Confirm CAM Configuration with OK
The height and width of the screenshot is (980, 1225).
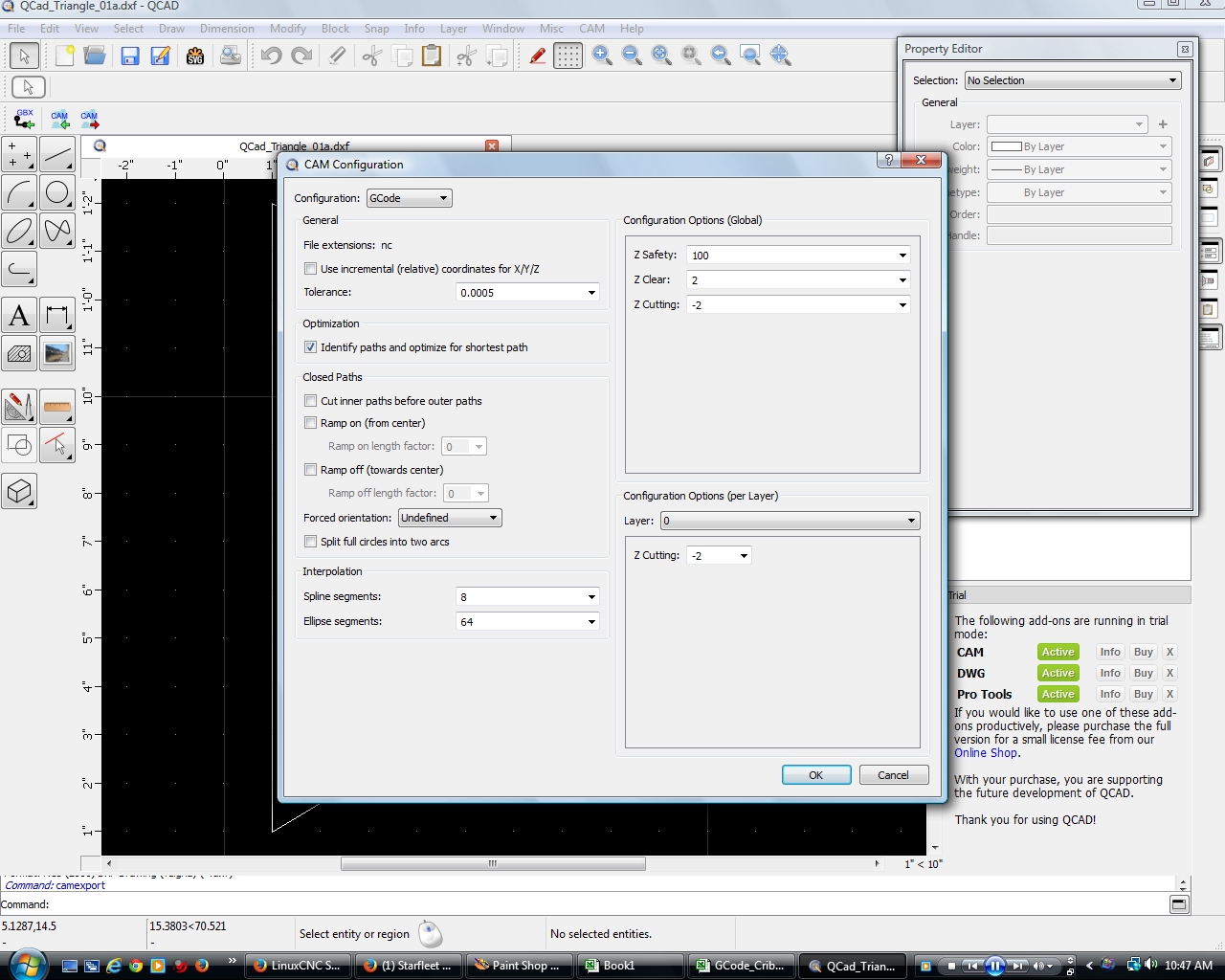point(816,775)
